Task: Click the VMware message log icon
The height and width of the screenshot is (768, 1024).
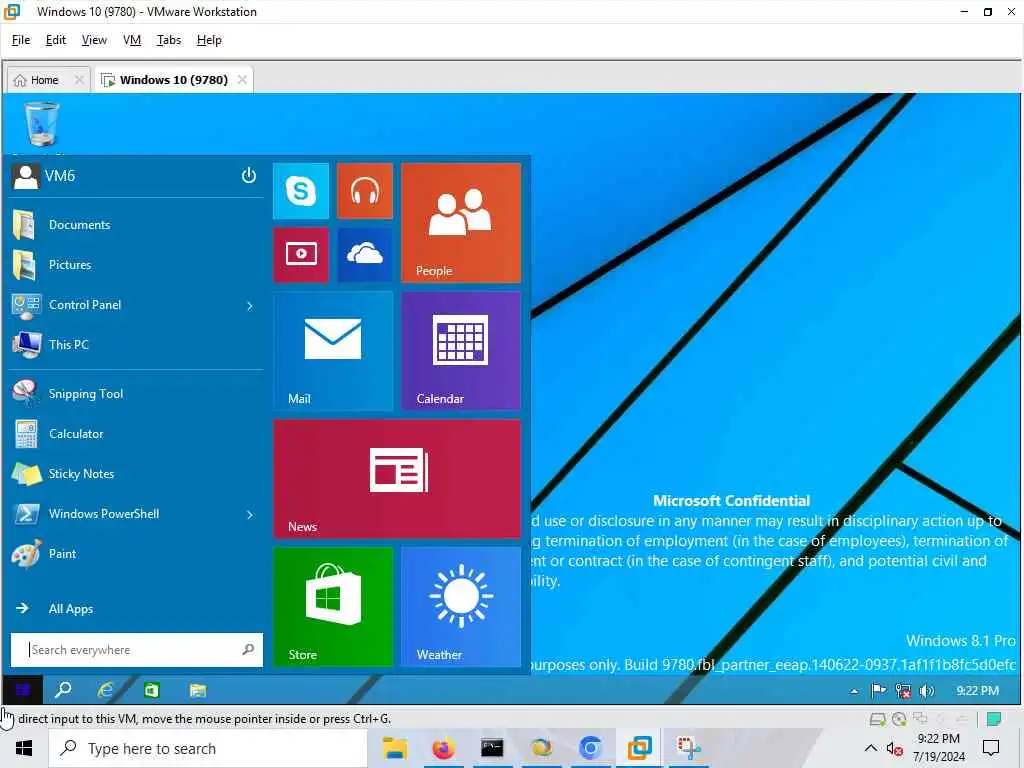Action: tap(993, 719)
